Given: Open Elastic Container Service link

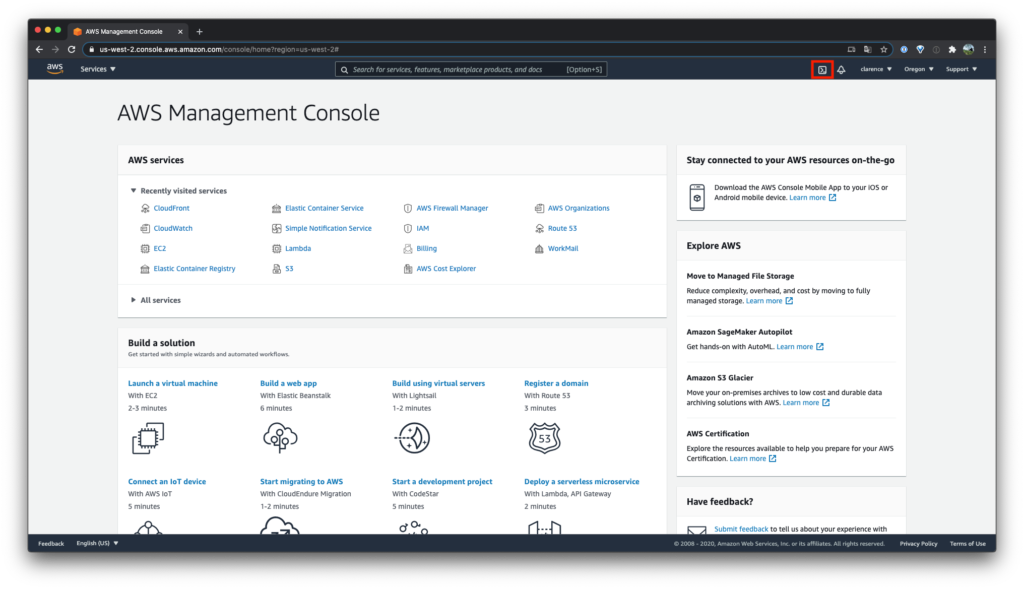Looking at the screenshot, I should click(325, 208).
